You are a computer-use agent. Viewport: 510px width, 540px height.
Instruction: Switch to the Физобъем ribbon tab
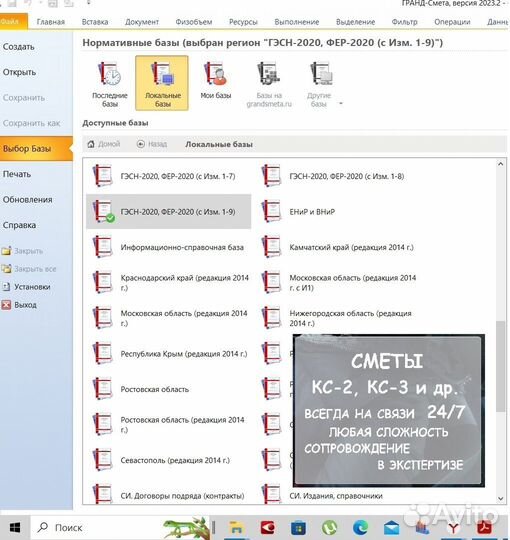(x=194, y=22)
